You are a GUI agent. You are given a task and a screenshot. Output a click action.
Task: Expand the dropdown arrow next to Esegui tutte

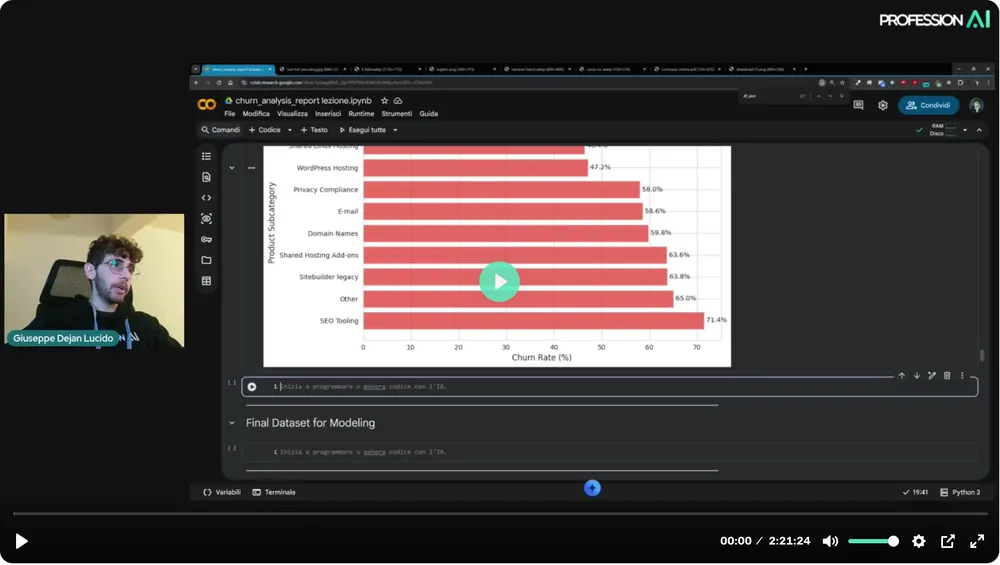(x=395, y=130)
